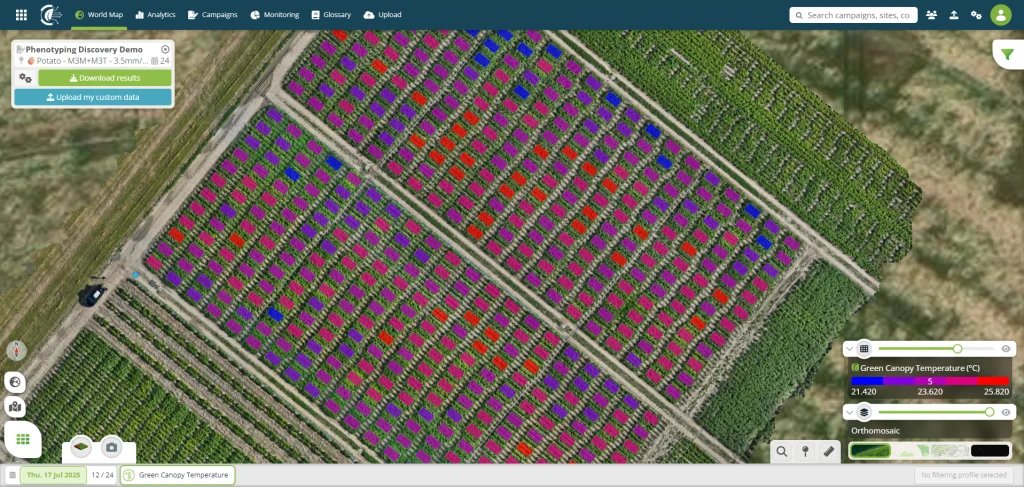Viewport: 1024px width, 487px height.
Task: Click the microplot grid layer icon
Action: [x=864, y=349]
